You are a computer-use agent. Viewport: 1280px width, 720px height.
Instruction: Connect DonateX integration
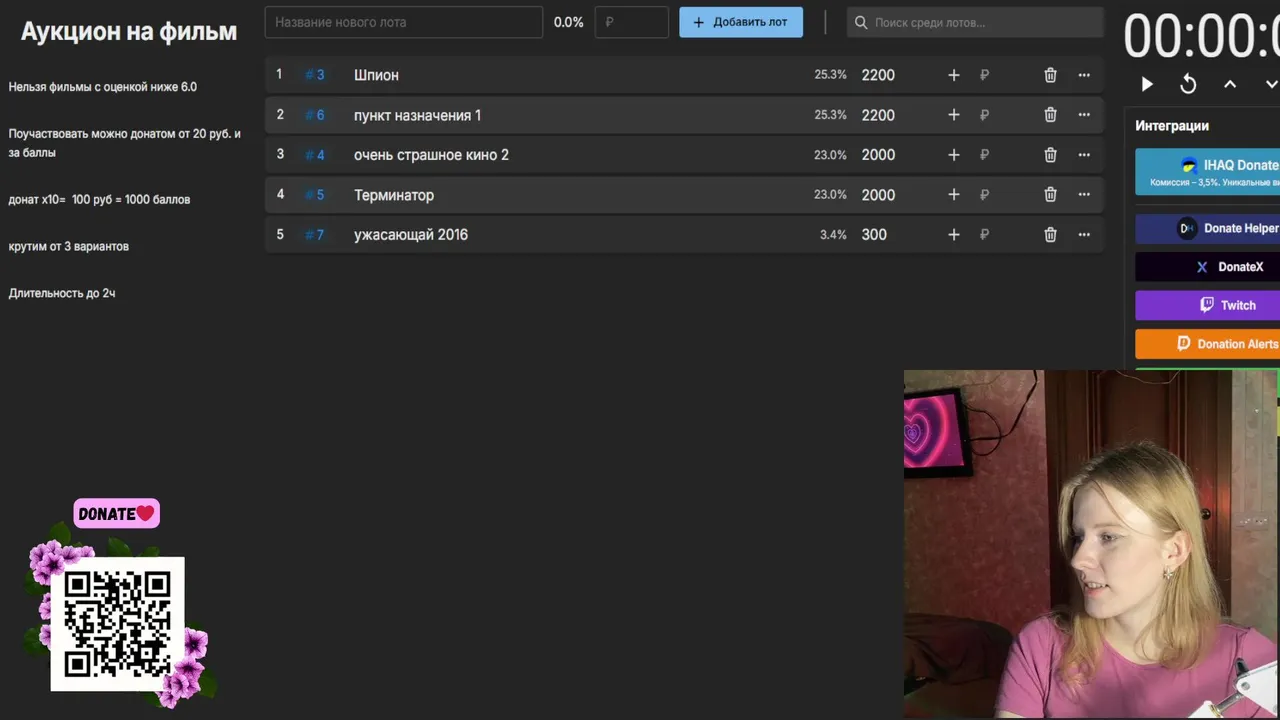[x=1207, y=267]
